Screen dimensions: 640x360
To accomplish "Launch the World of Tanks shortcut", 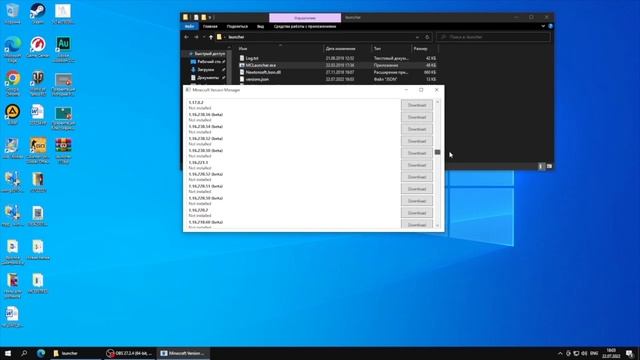I will [x=38, y=83].
